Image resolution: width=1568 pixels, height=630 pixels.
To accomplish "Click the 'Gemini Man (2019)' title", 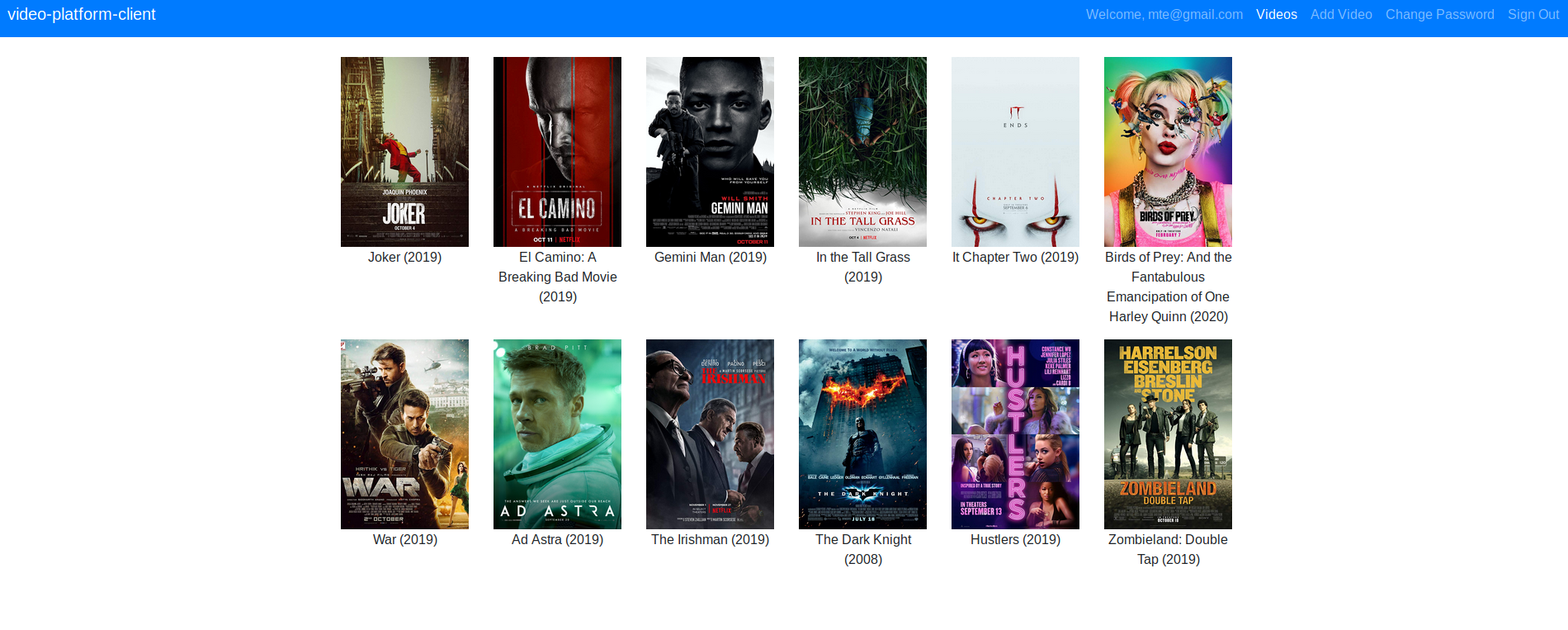I will click(711, 258).
